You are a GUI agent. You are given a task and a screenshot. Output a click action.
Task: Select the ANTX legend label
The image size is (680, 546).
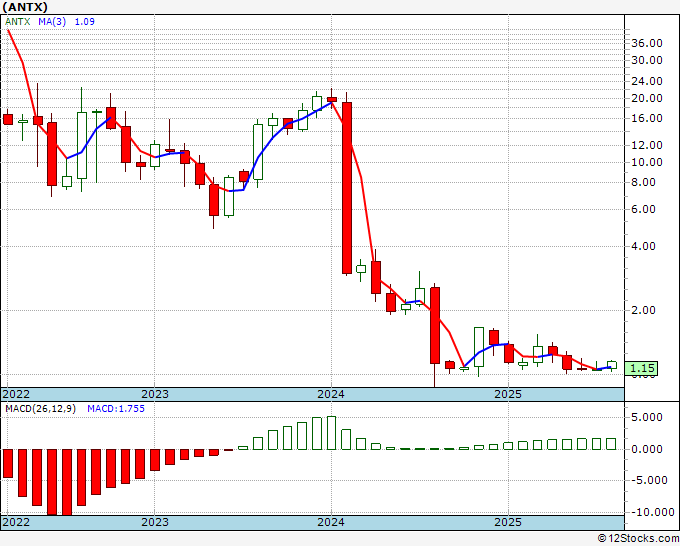pyautogui.click(x=18, y=22)
